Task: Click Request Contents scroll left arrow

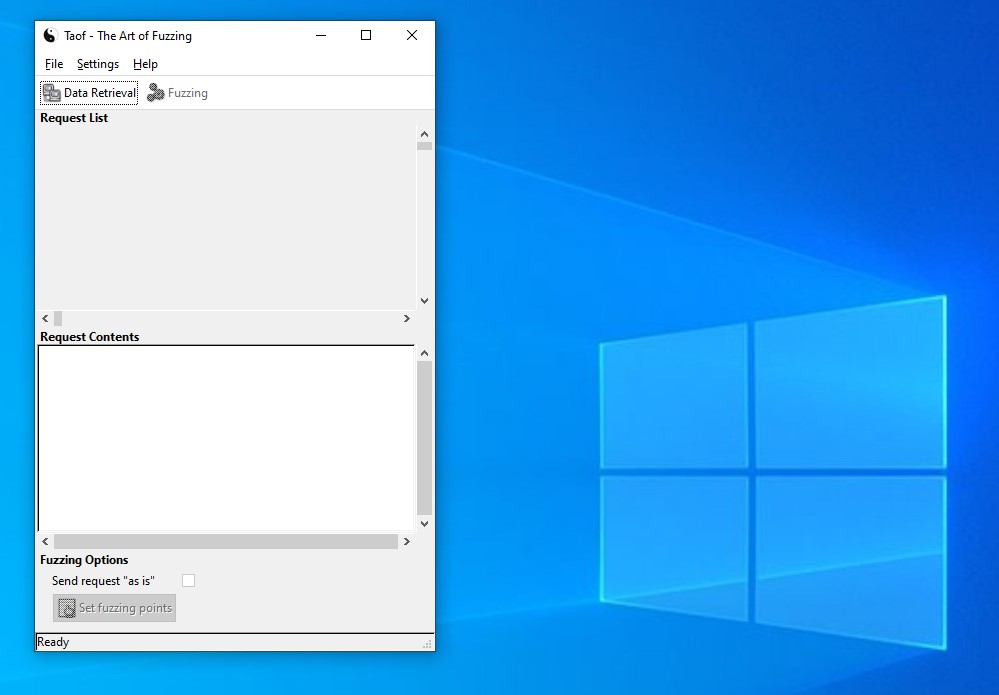Action: tap(45, 541)
